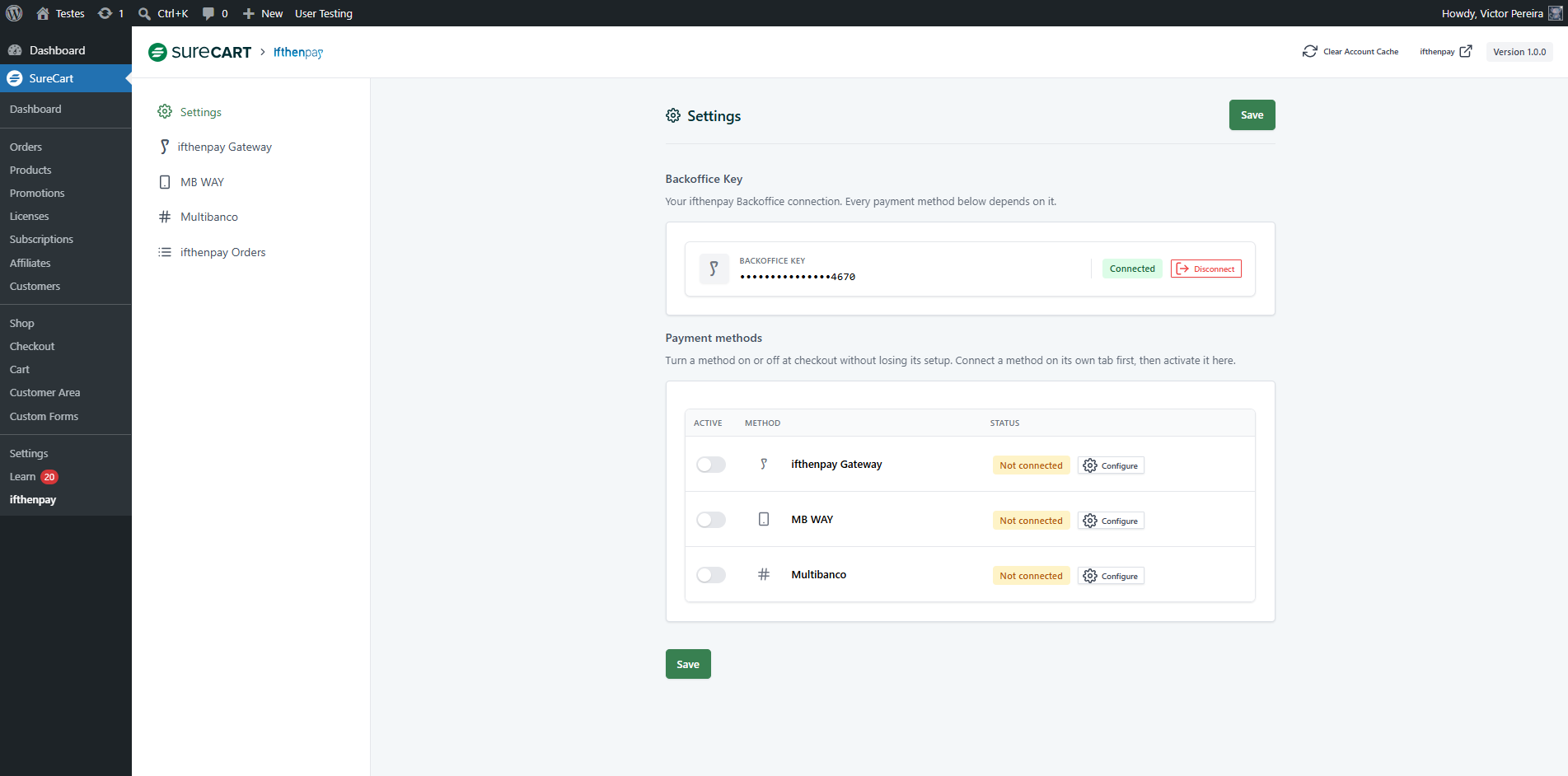This screenshot has width=1568, height=776.
Task: Click the Version 1.0.0 badge
Action: 1519,51
